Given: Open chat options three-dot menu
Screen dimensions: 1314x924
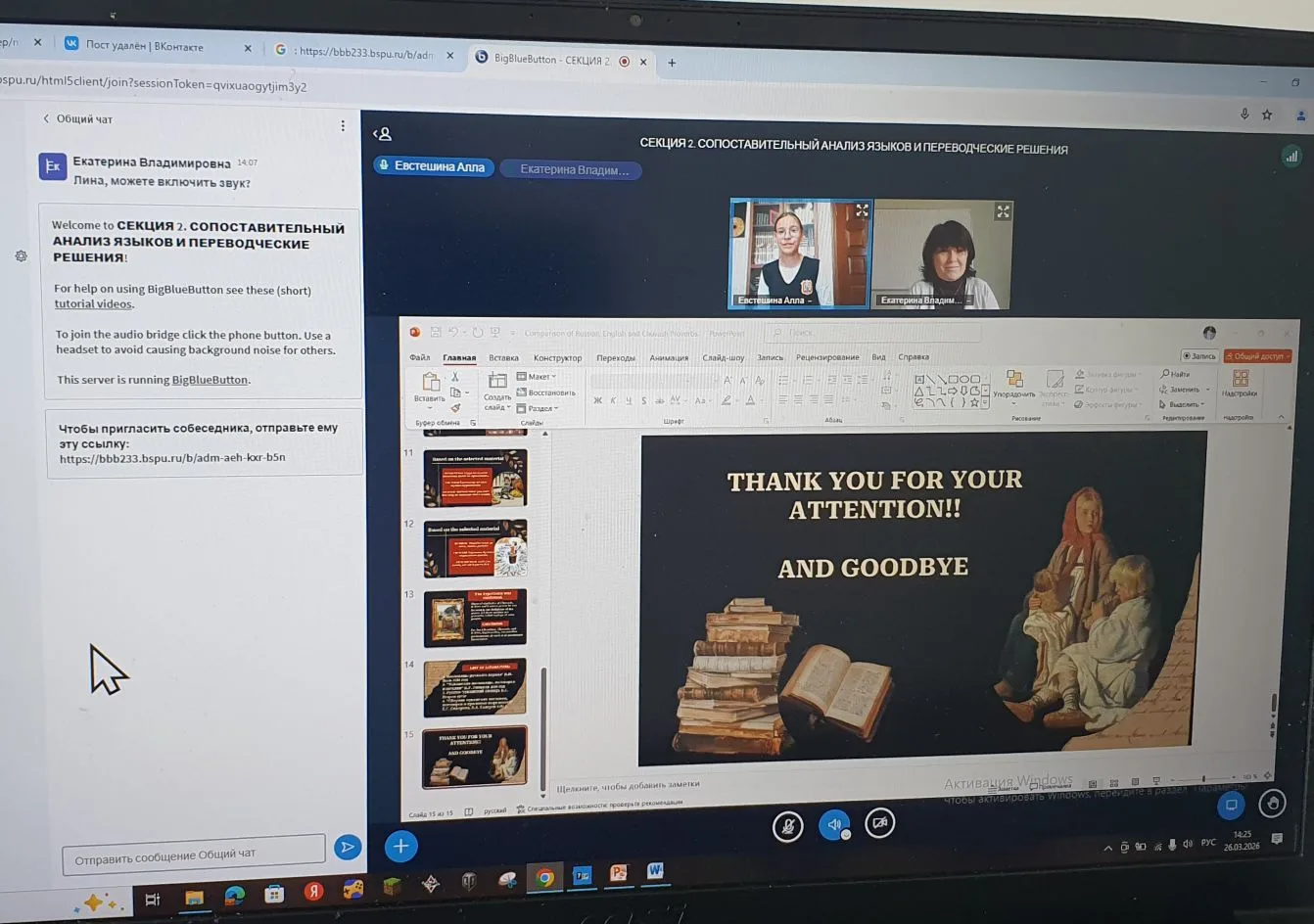Looking at the screenshot, I should (x=343, y=126).
